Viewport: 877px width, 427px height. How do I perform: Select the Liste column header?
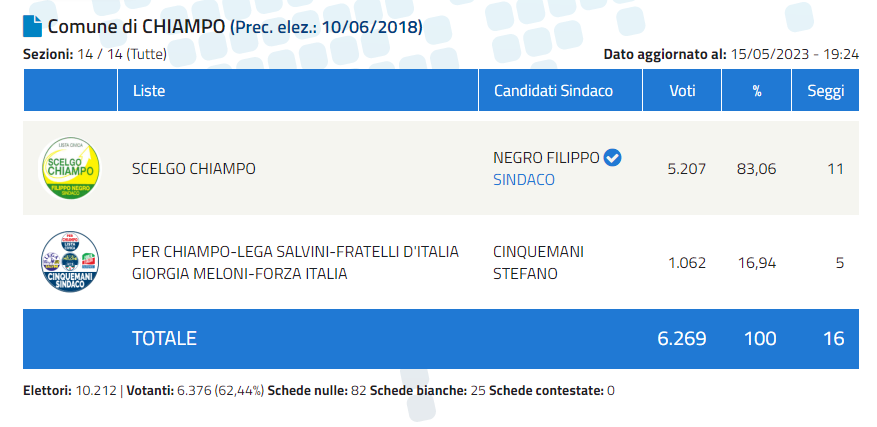pos(149,91)
